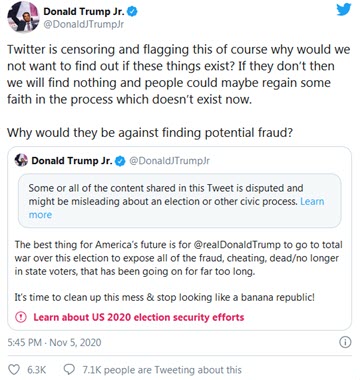Open @DonaldJTrumpJr handle under main name
Image resolution: width=360 pixels, height=380 pixels.
pos(84,25)
